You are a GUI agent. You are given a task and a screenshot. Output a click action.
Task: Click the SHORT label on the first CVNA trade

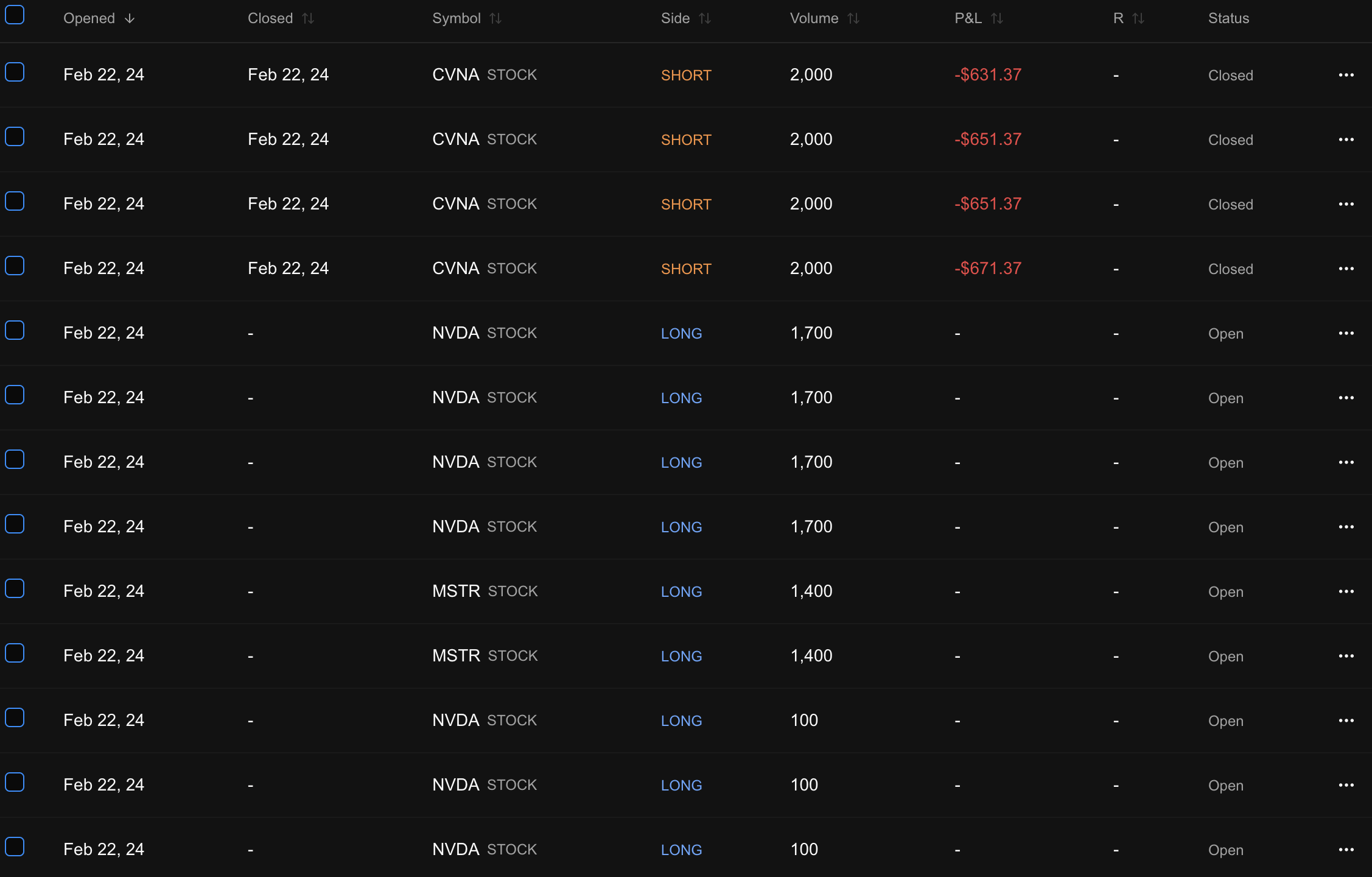pos(685,75)
